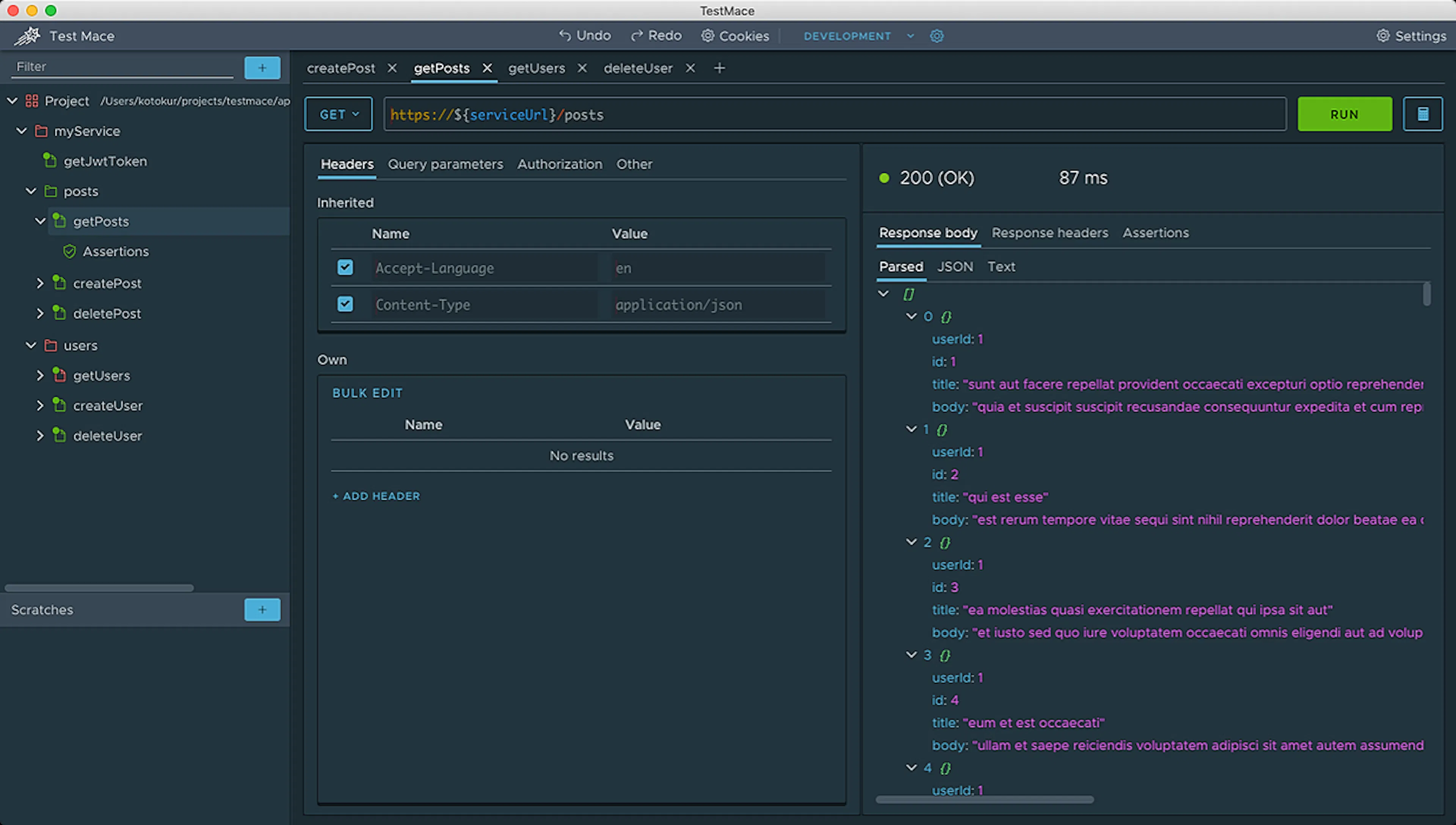Collapse item 0 in the parsed response

pos(912,316)
